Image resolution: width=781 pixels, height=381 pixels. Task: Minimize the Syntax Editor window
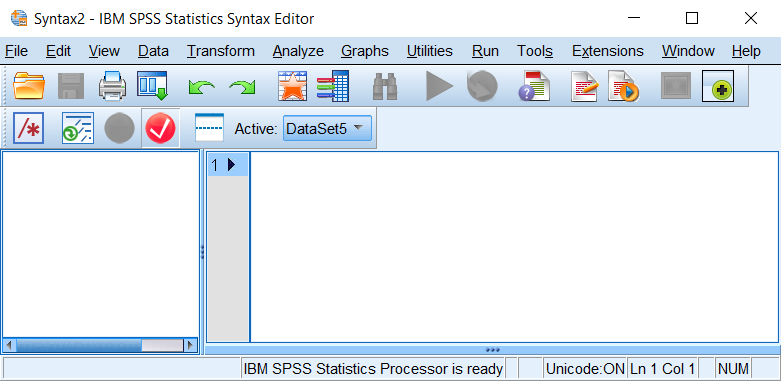(634, 18)
